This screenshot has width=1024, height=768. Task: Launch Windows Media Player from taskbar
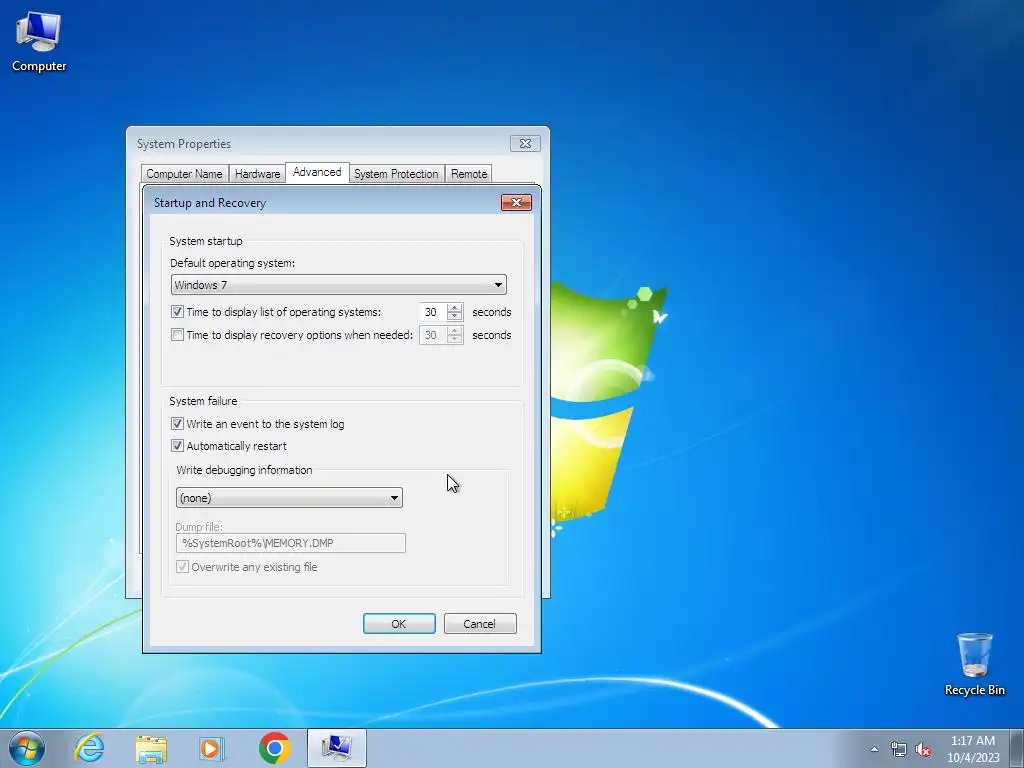212,748
